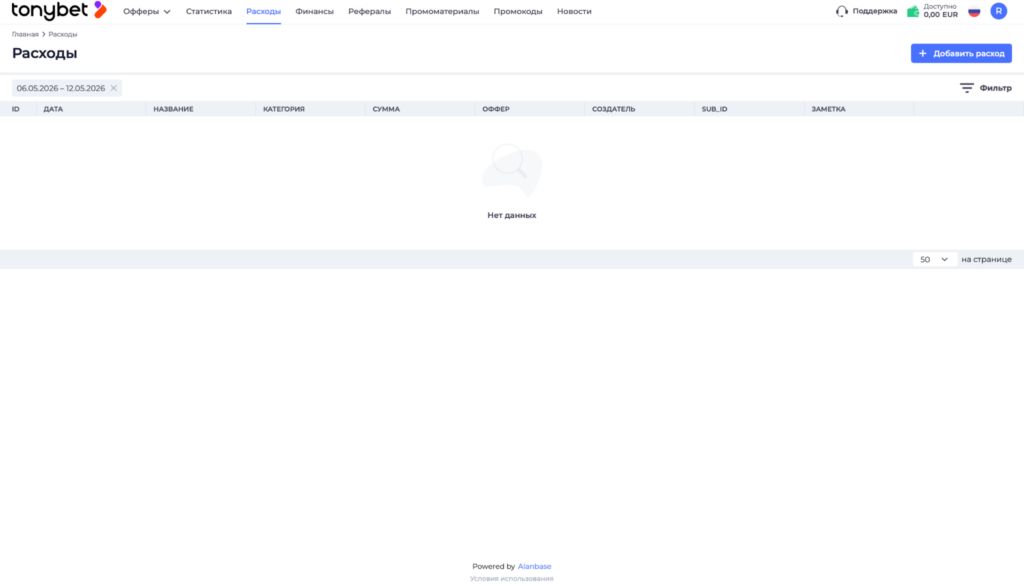The height and width of the screenshot is (587, 1024).
Task: Remove the date range filter chip
Action: pyautogui.click(x=114, y=88)
